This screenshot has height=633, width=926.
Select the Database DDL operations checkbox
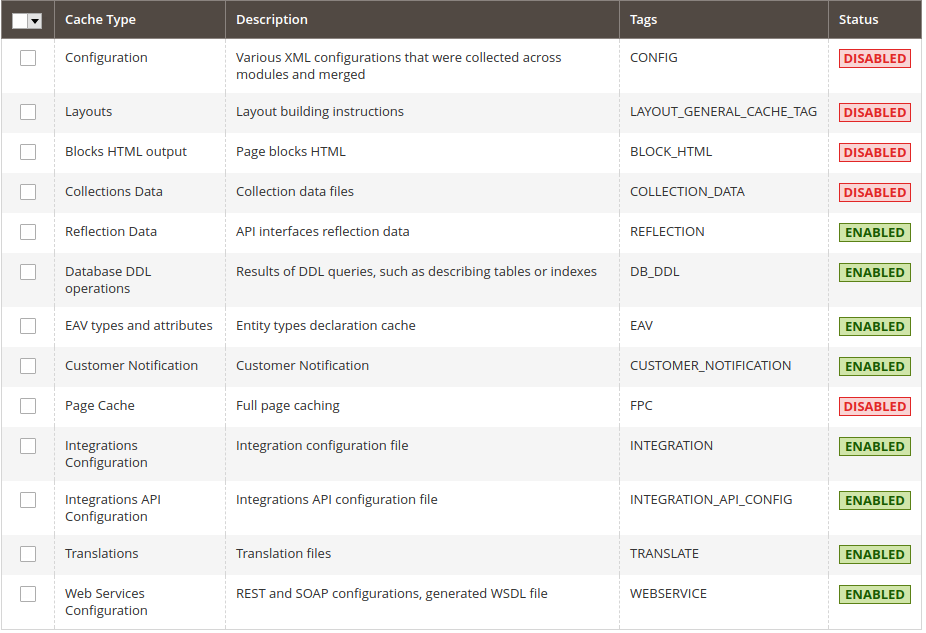pyautogui.click(x=28, y=272)
